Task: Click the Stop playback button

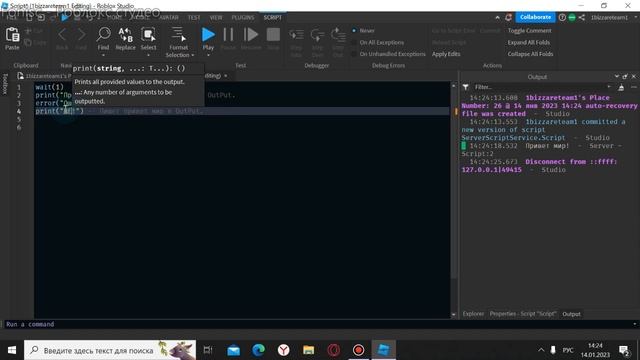Action: coord(273,35)
